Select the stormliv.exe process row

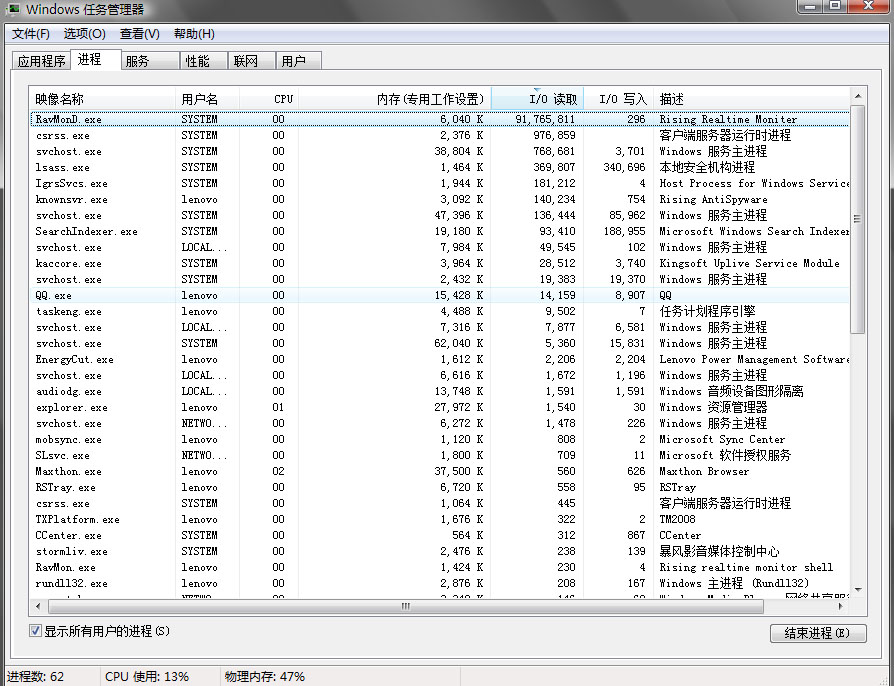coord(439,551)
